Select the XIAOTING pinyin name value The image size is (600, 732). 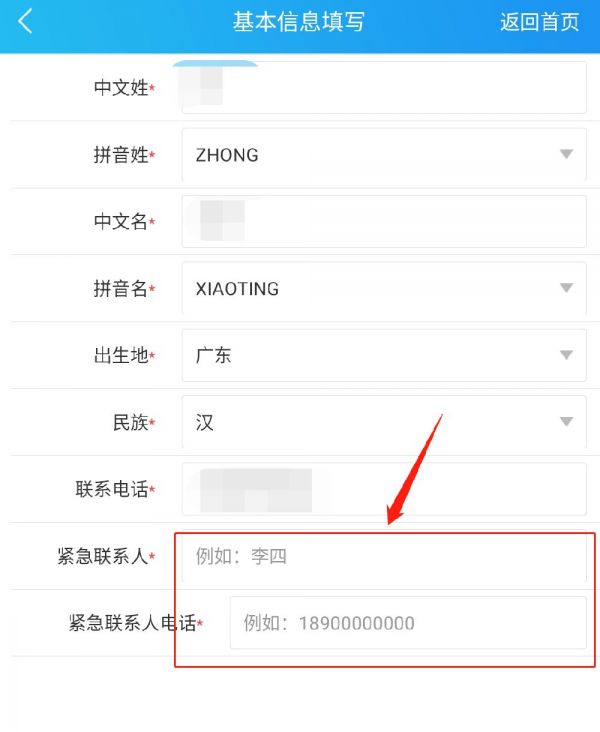coord(237,289)
